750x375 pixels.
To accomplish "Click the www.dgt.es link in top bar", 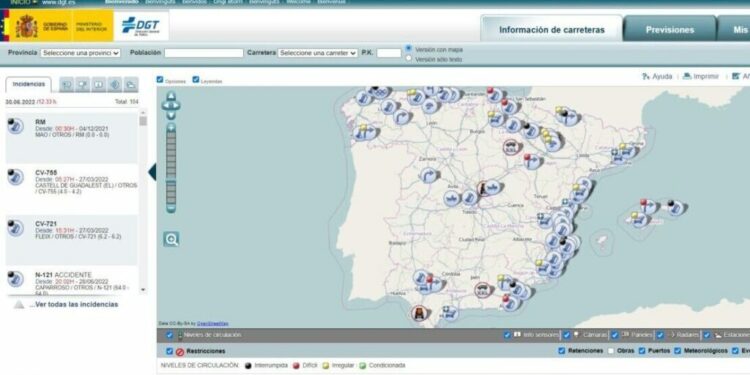I will [x=58, y=2].
